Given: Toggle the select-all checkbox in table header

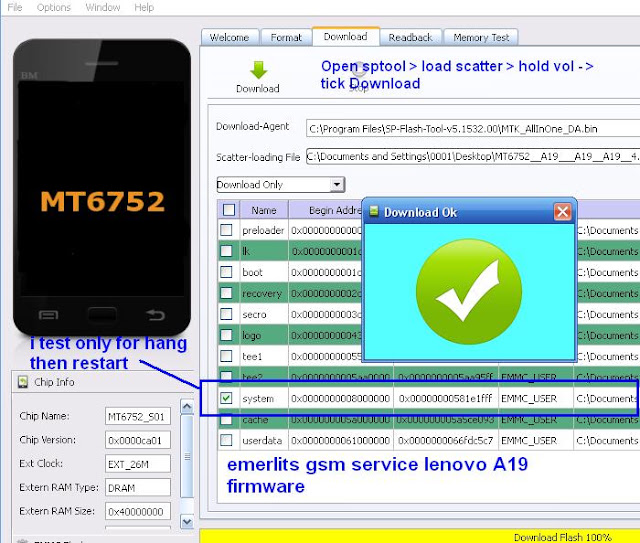Looking at the screenshot, I should (229, 210).
